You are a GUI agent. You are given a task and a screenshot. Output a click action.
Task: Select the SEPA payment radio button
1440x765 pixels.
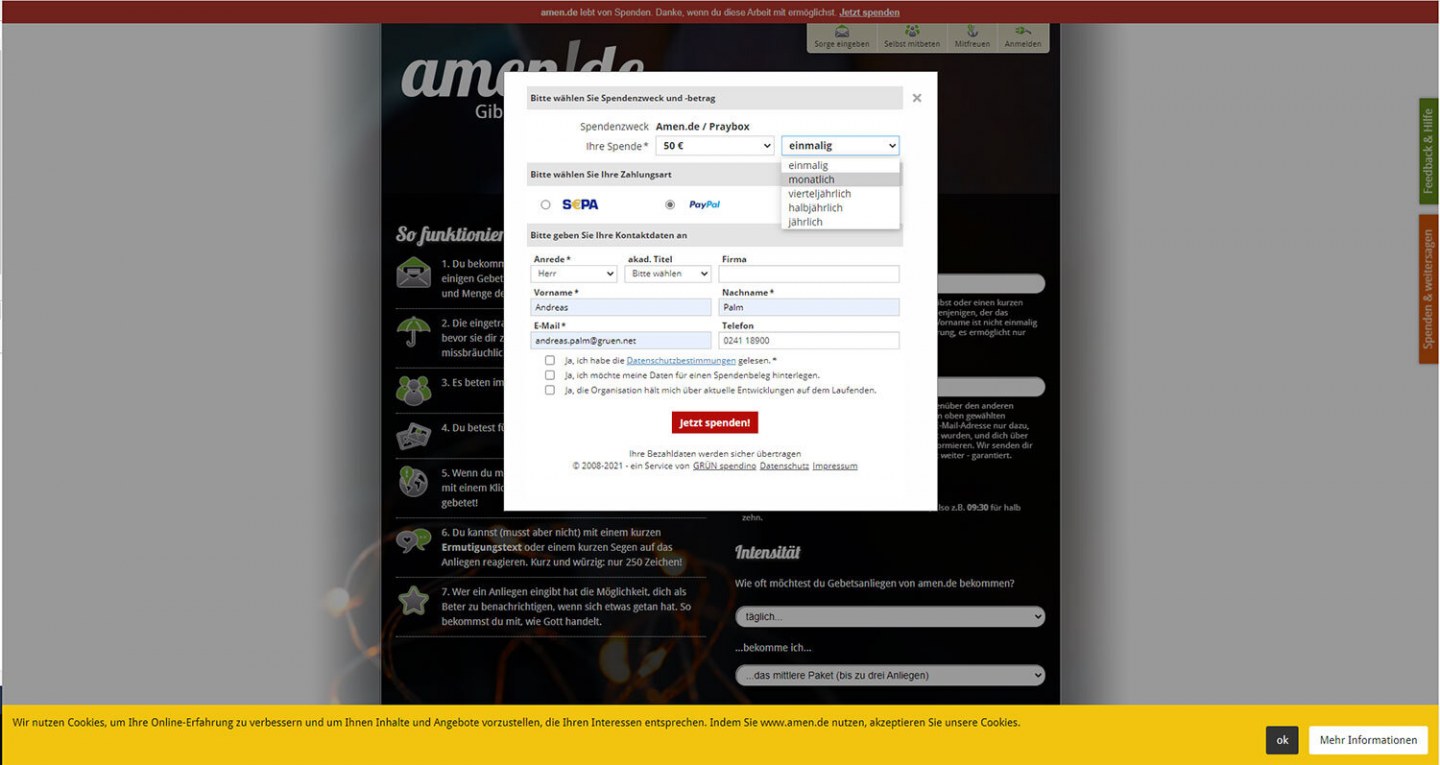point(545,204)
